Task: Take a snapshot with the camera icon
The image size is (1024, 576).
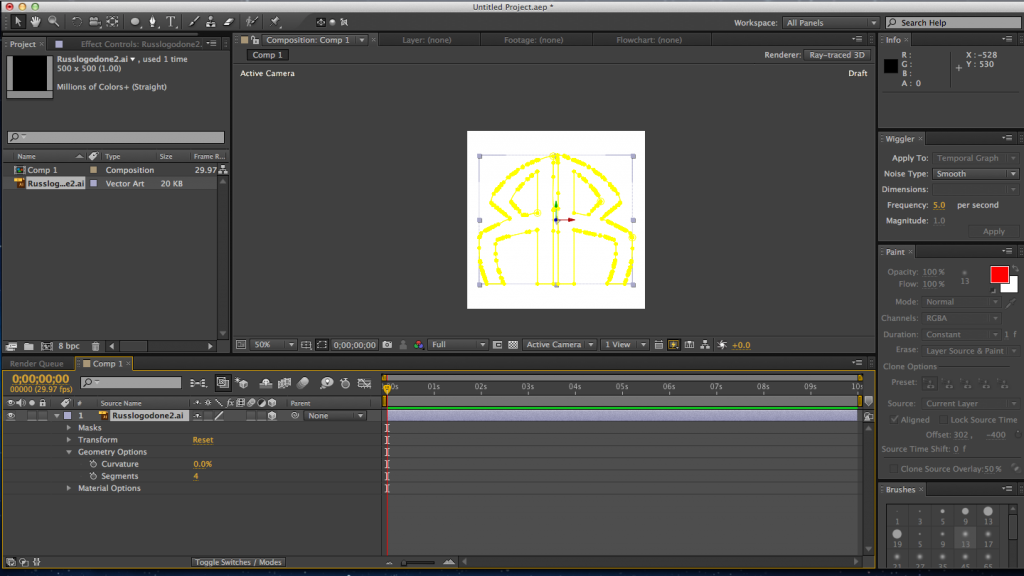Action: click(387, 345)
